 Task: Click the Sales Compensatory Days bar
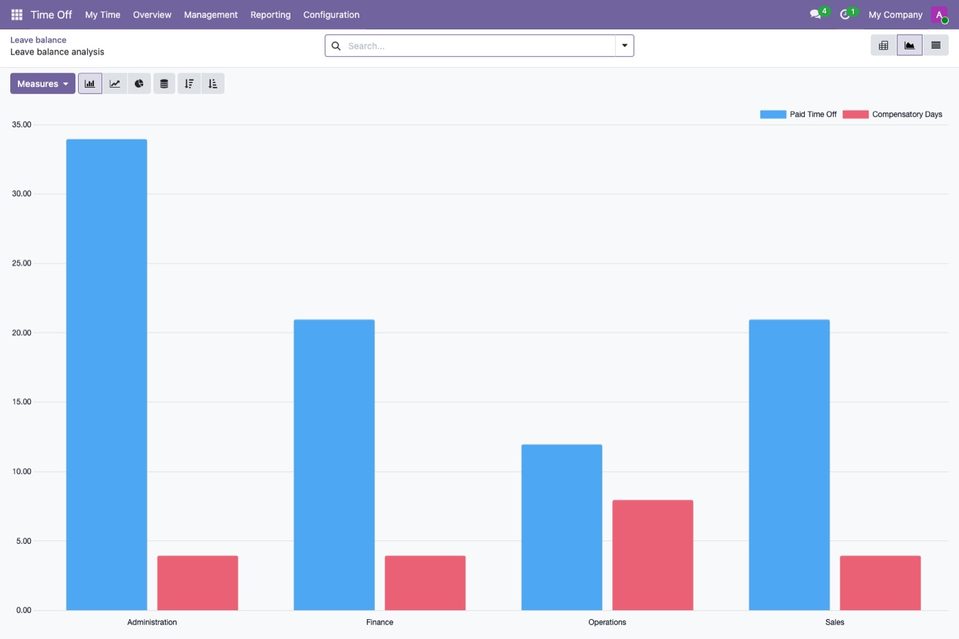[880, 583]
